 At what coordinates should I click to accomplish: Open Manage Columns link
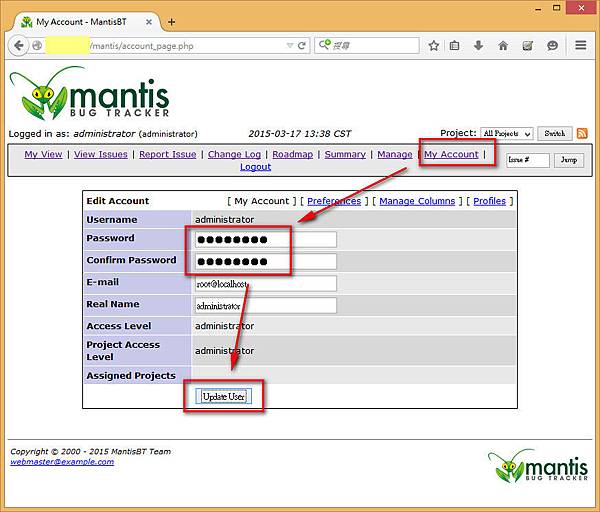point(417,201)
